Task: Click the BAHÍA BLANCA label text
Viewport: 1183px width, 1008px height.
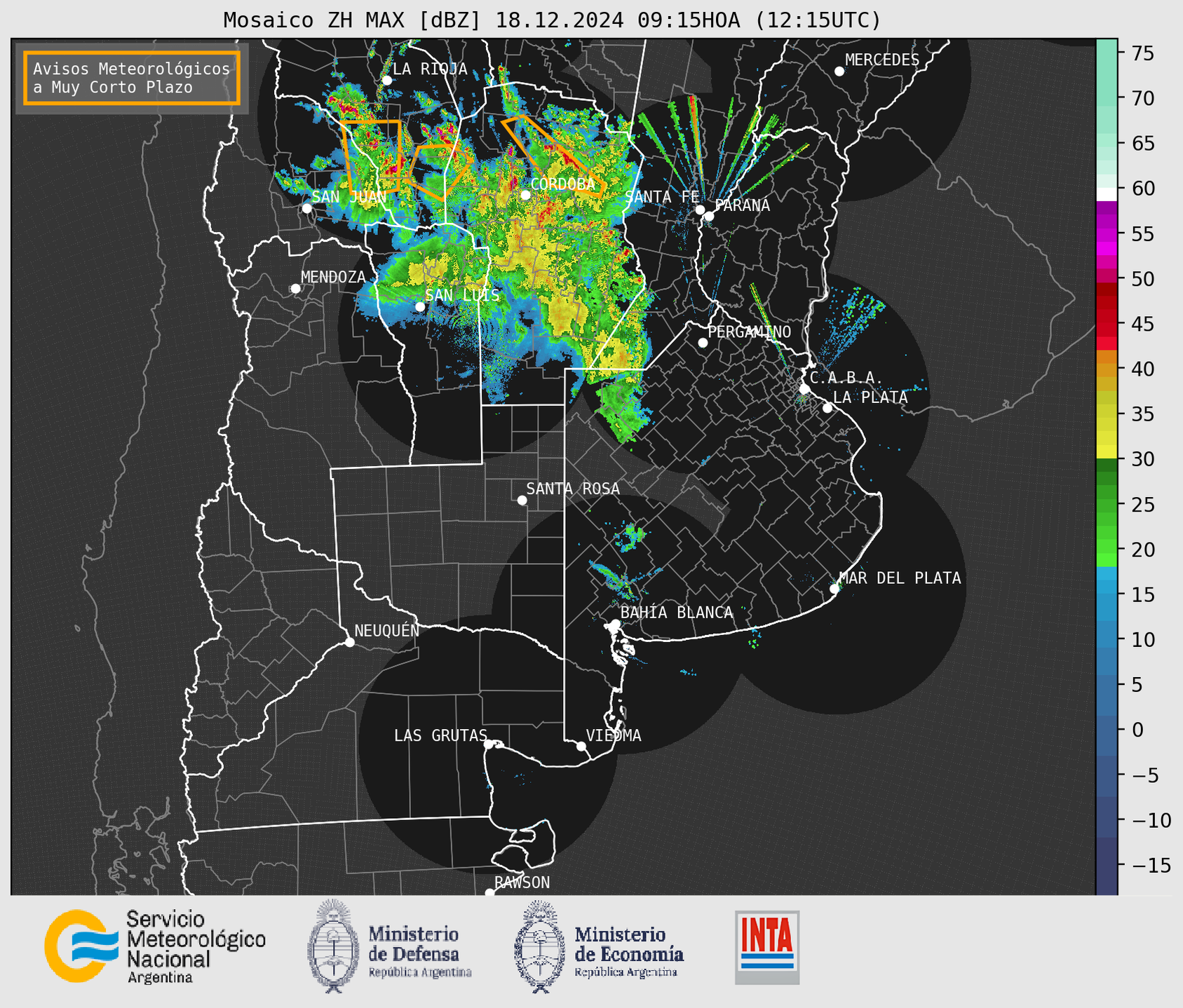Action: pos(677,613)
